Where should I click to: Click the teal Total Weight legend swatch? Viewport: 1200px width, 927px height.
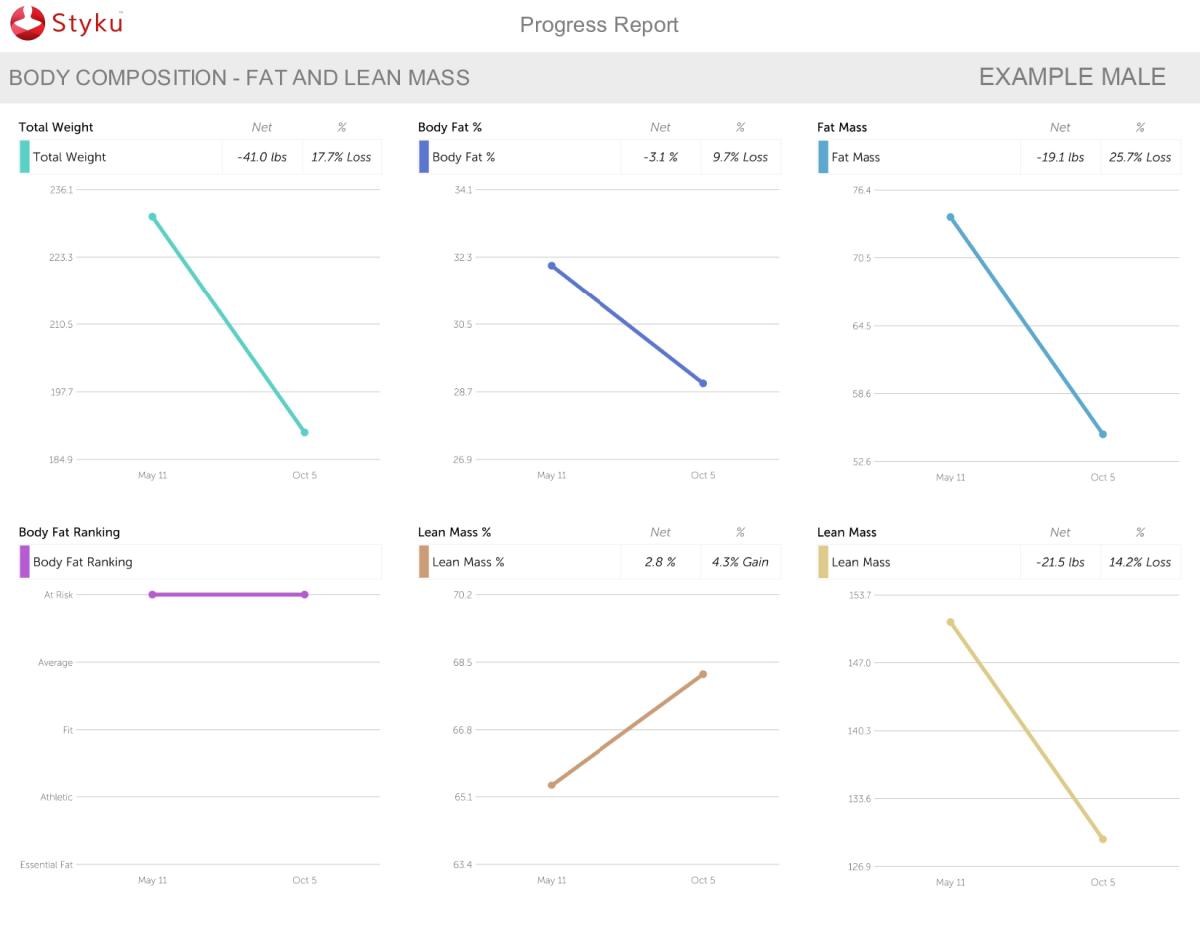(24, 157)
